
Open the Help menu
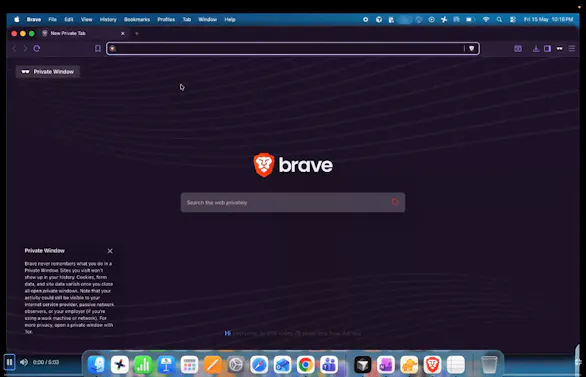[x=230, y=19]
